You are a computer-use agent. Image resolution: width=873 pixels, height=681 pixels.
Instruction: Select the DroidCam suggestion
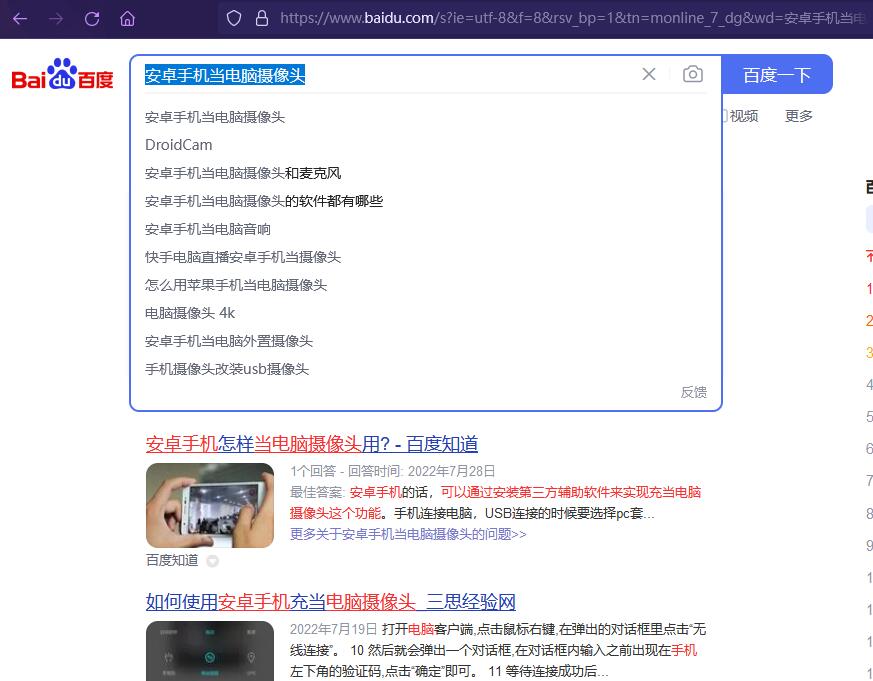point(179,145)
